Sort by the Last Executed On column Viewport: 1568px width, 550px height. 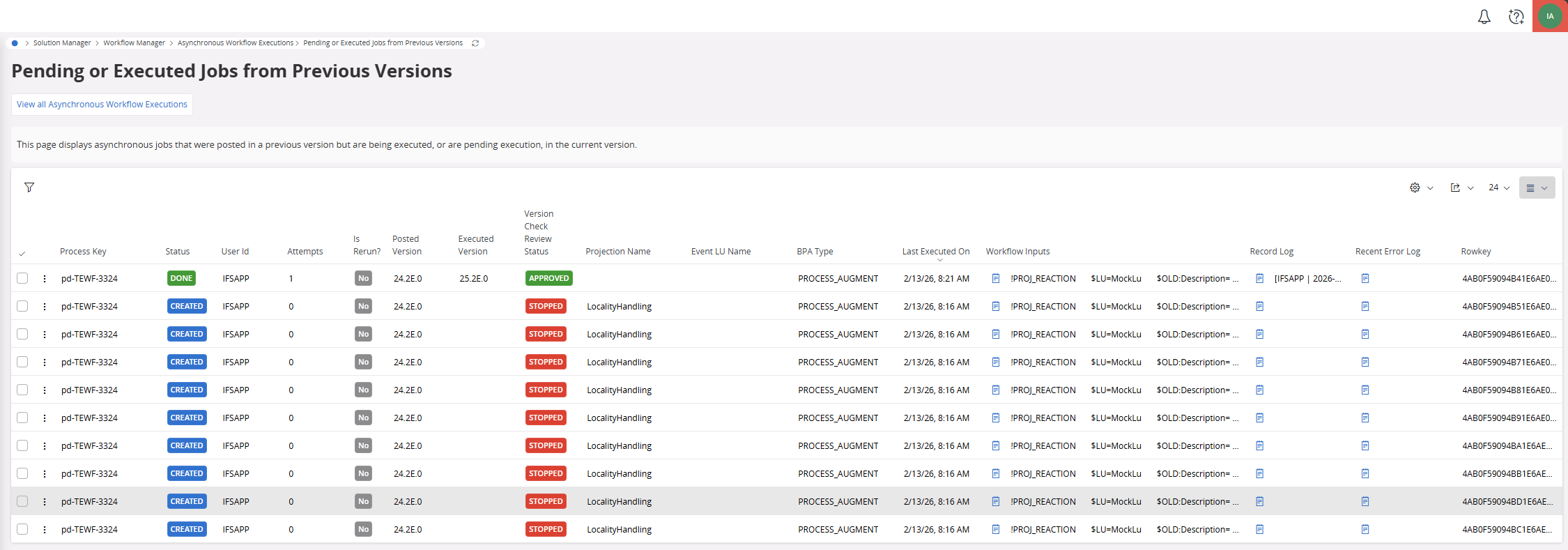click(x=936, y=252)
